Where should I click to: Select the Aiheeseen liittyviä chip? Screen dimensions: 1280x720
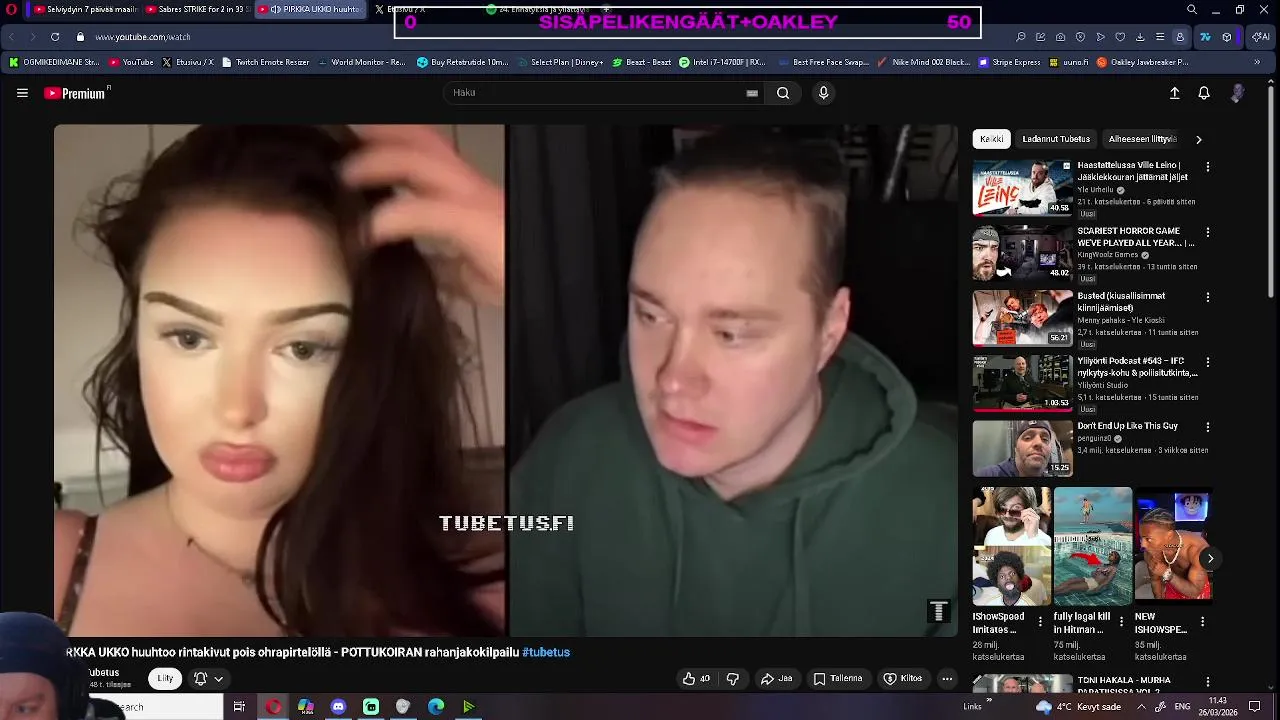tap(1142, 139)
